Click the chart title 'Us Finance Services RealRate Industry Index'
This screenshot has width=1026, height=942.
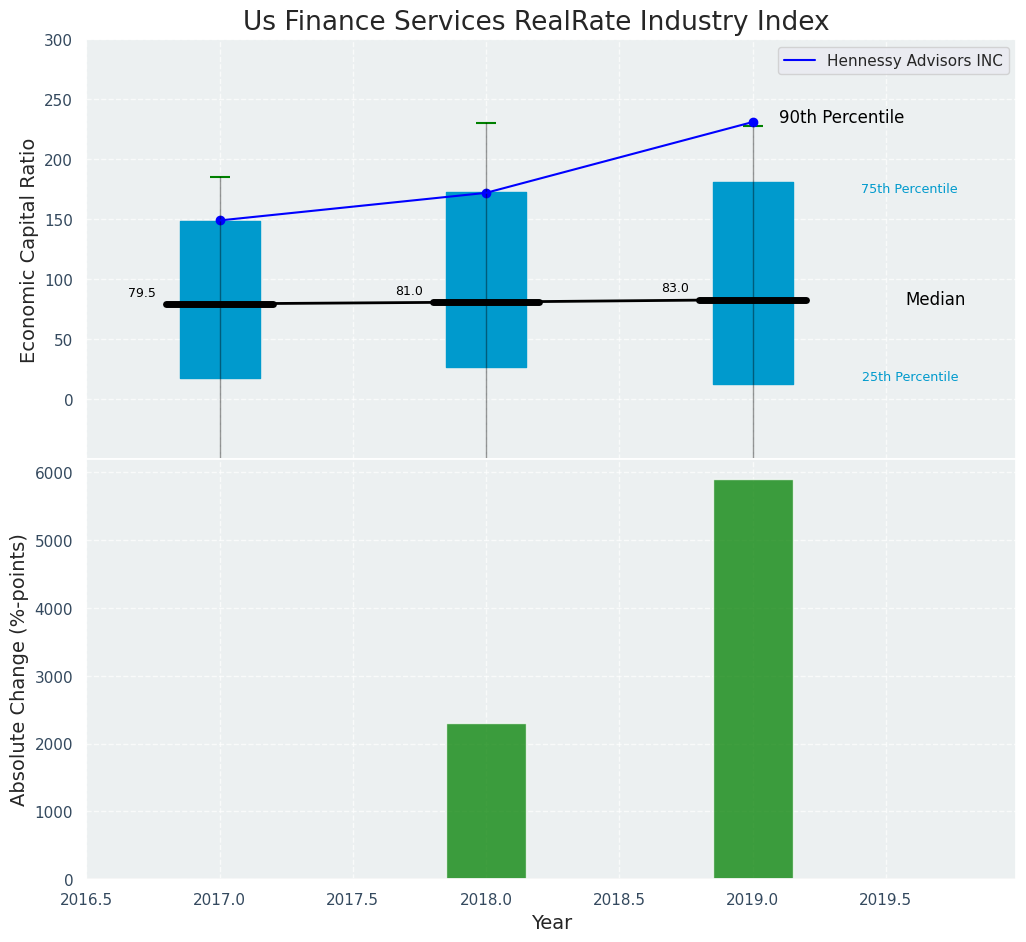(535, 22)
